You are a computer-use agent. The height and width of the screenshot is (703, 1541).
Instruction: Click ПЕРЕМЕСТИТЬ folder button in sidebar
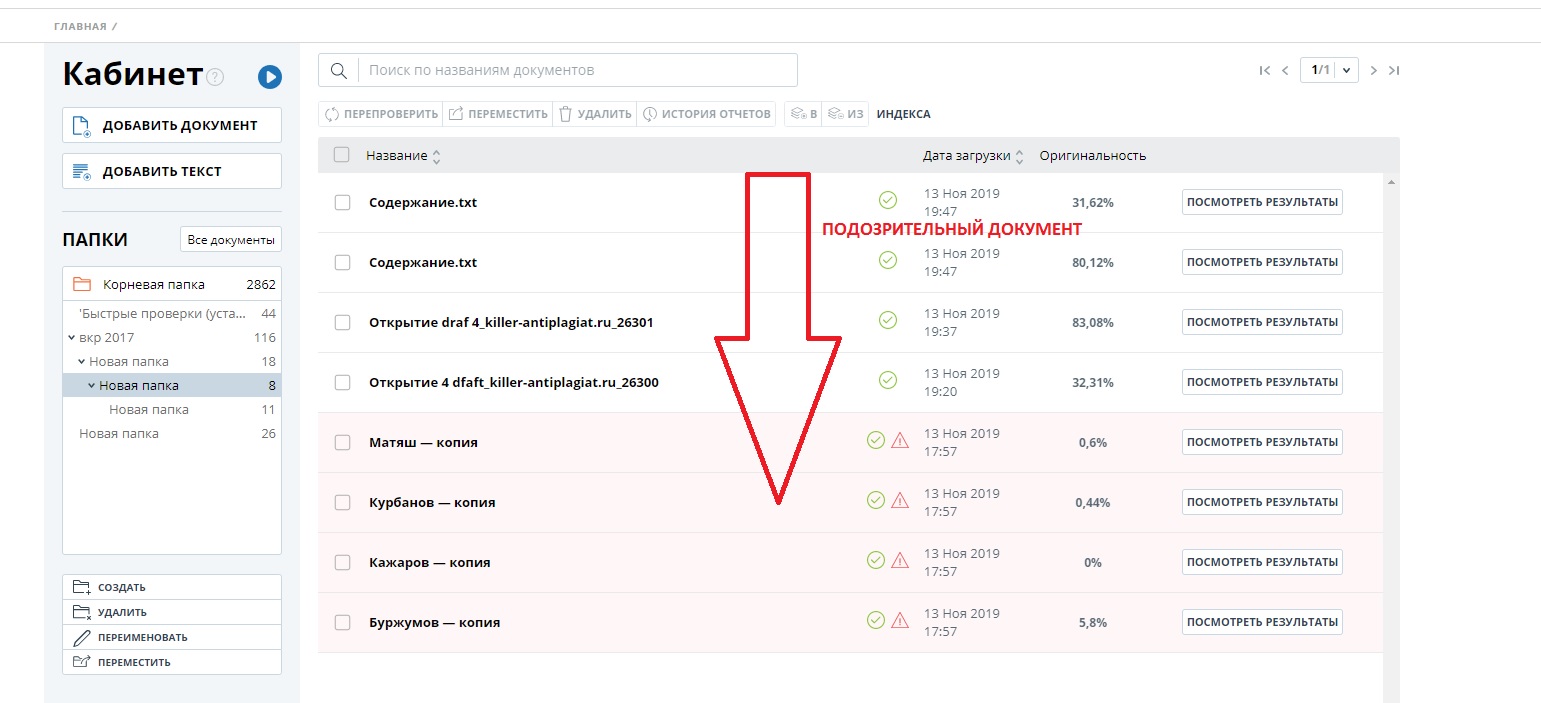172,662
